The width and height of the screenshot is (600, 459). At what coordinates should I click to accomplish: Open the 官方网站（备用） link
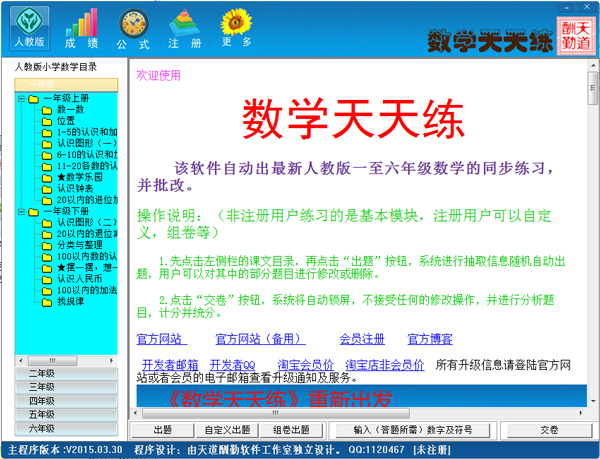point(260,339)
